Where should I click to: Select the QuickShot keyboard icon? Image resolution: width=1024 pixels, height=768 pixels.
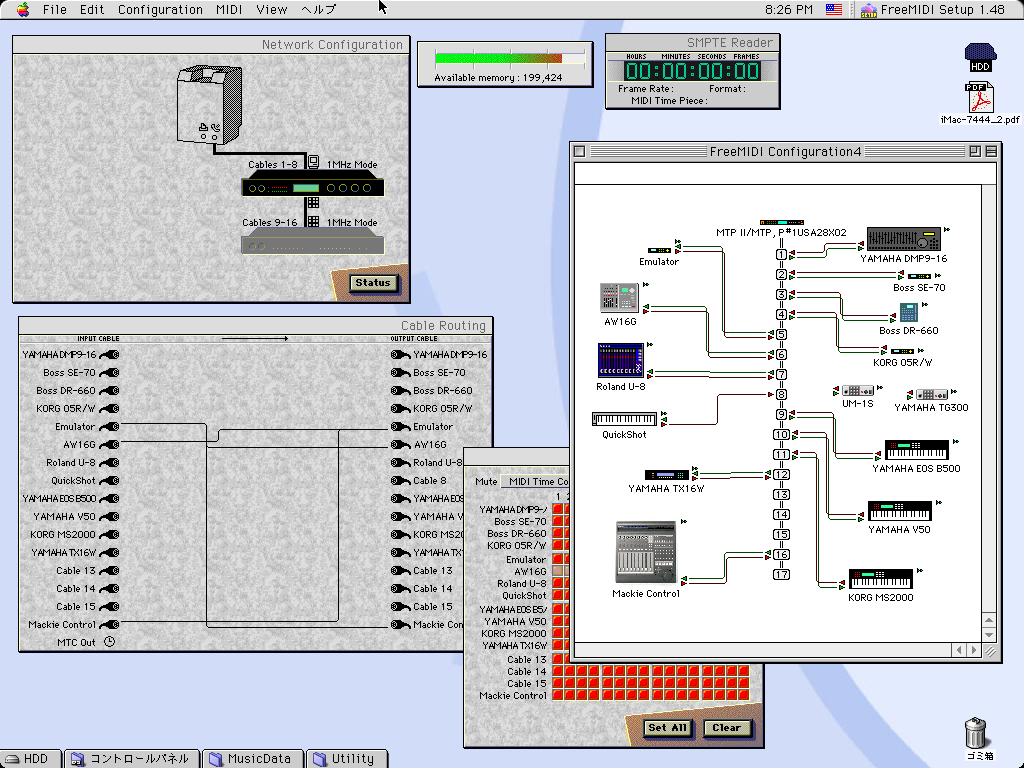click(x=624, y=419)
